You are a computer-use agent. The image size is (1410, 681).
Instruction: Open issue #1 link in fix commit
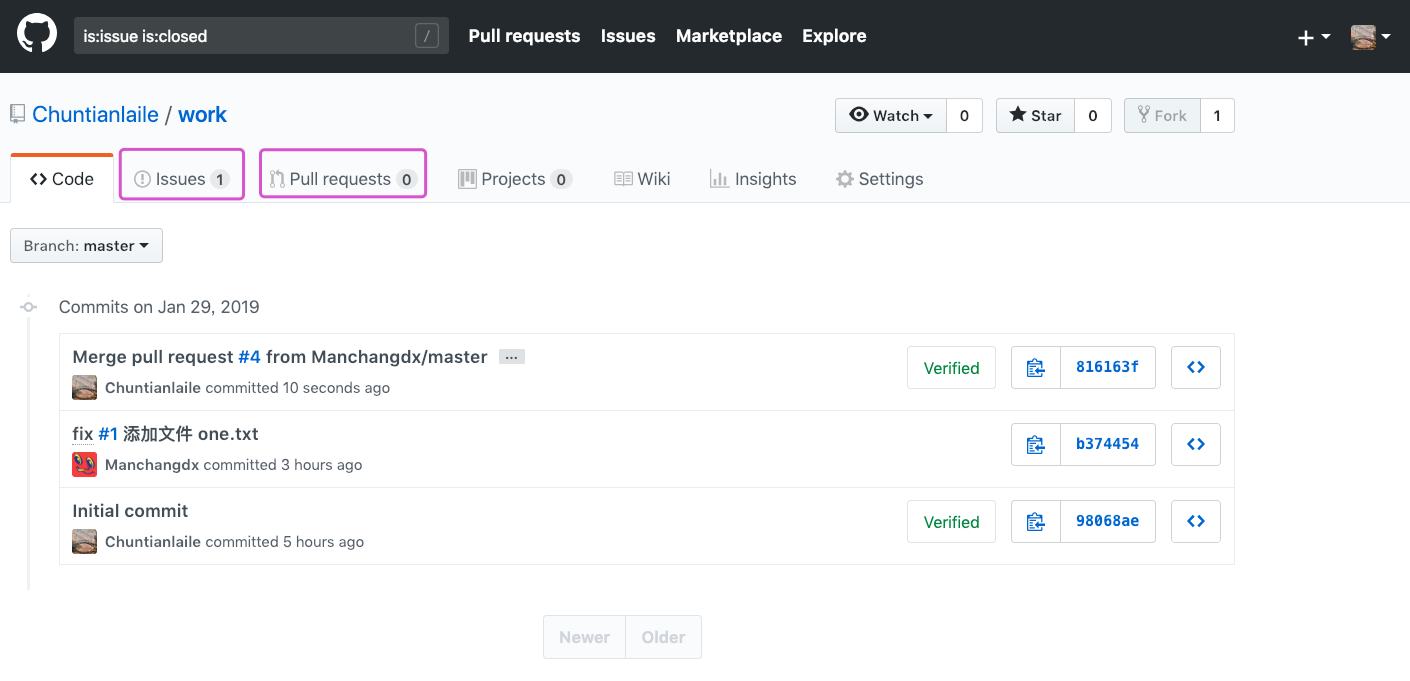coord(108,434)
